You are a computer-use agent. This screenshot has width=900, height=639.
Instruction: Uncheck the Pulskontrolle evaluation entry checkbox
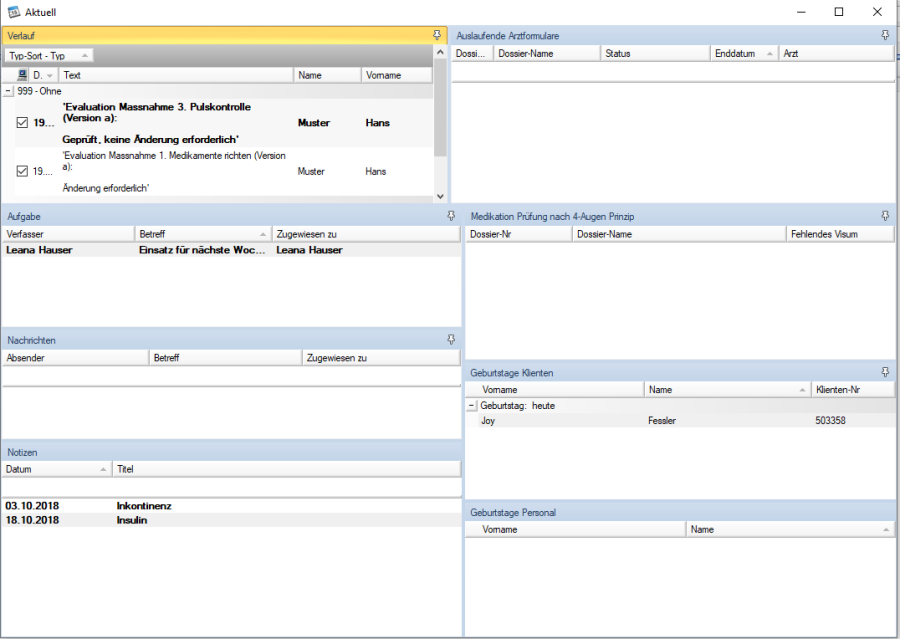coord(23,123)
